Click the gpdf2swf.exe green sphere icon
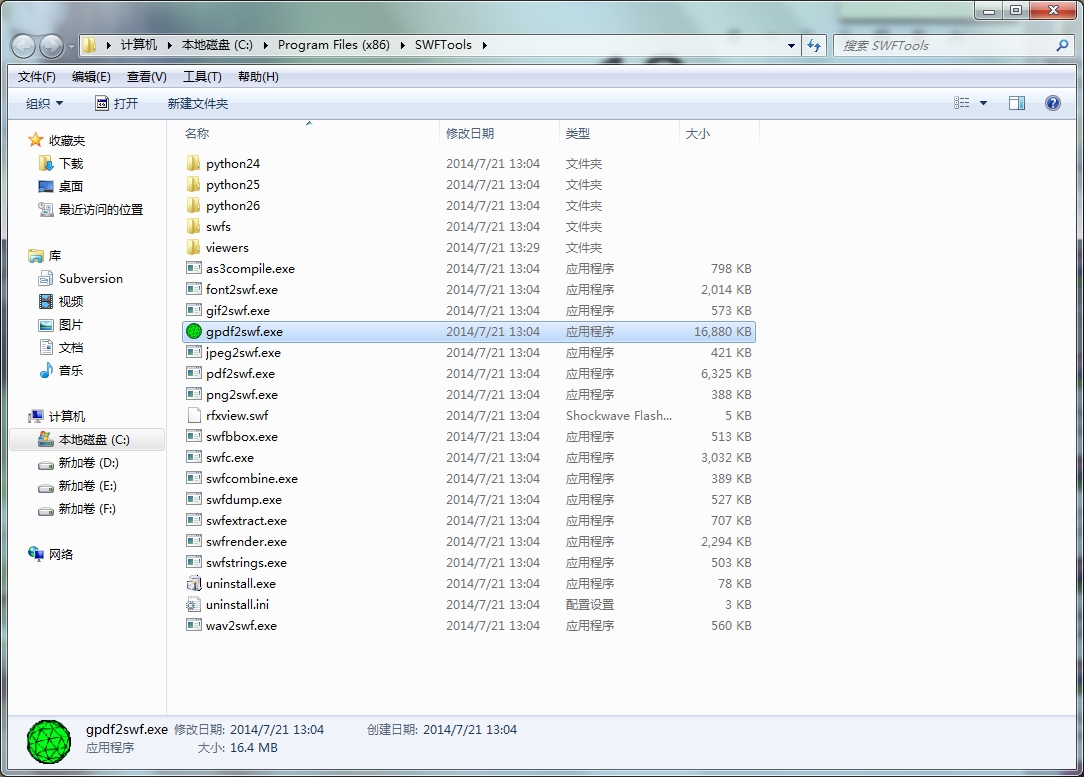Screen dimensions: 1084x777 [194, 332]
